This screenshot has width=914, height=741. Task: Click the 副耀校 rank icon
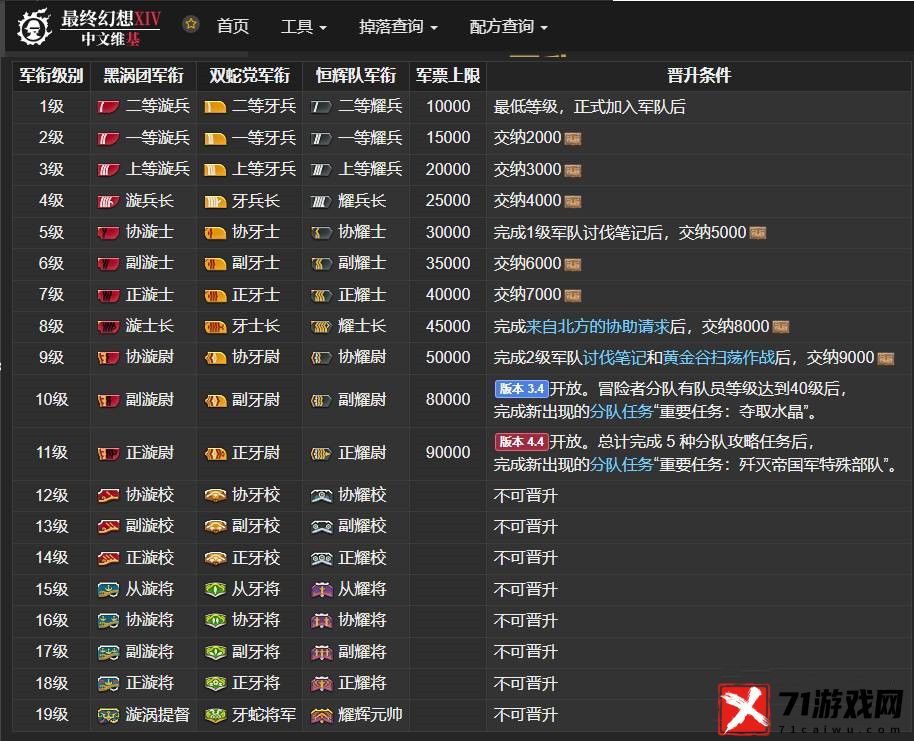point(321,527)
